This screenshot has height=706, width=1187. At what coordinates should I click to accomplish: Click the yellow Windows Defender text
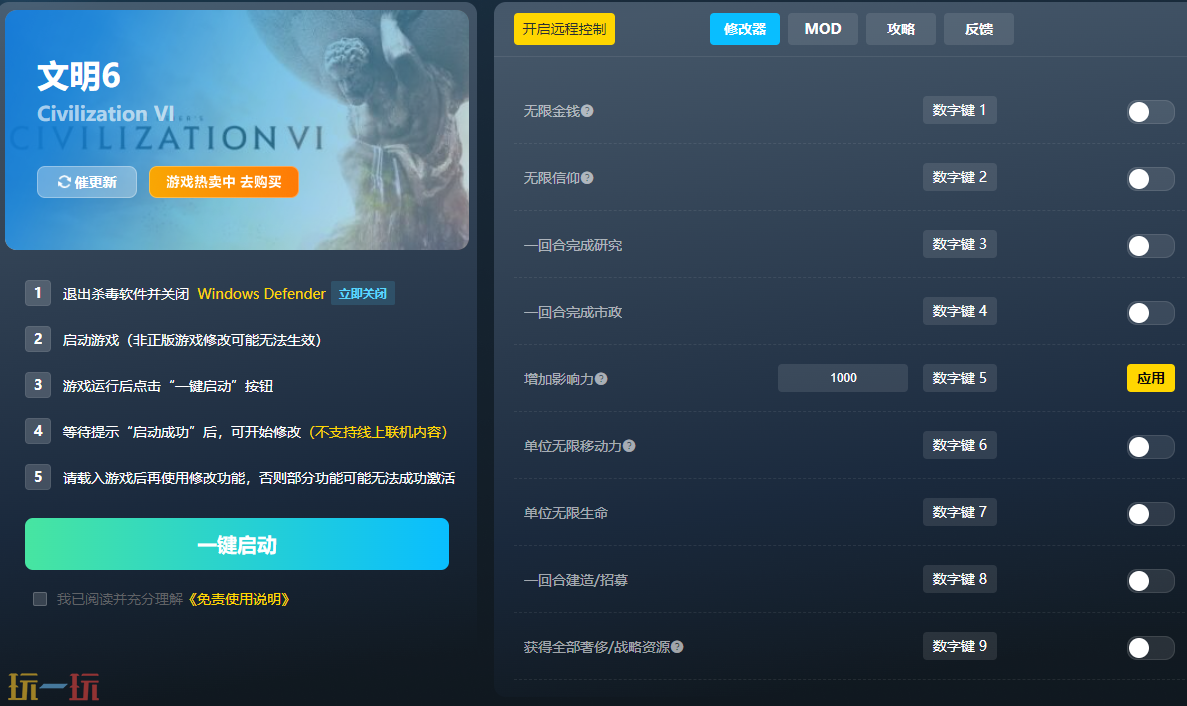(x=261, y=294)
